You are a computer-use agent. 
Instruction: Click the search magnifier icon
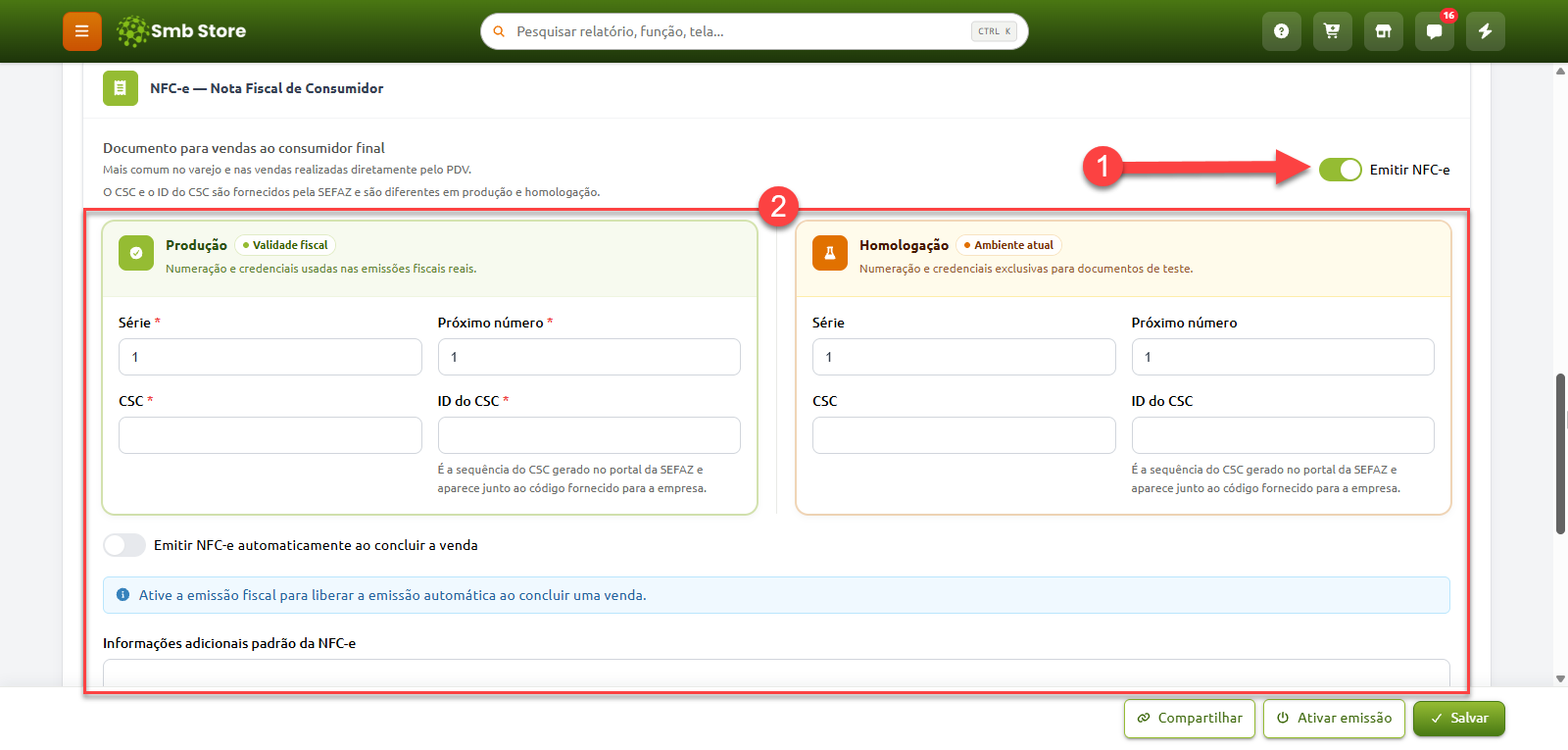tap(499, 31)
